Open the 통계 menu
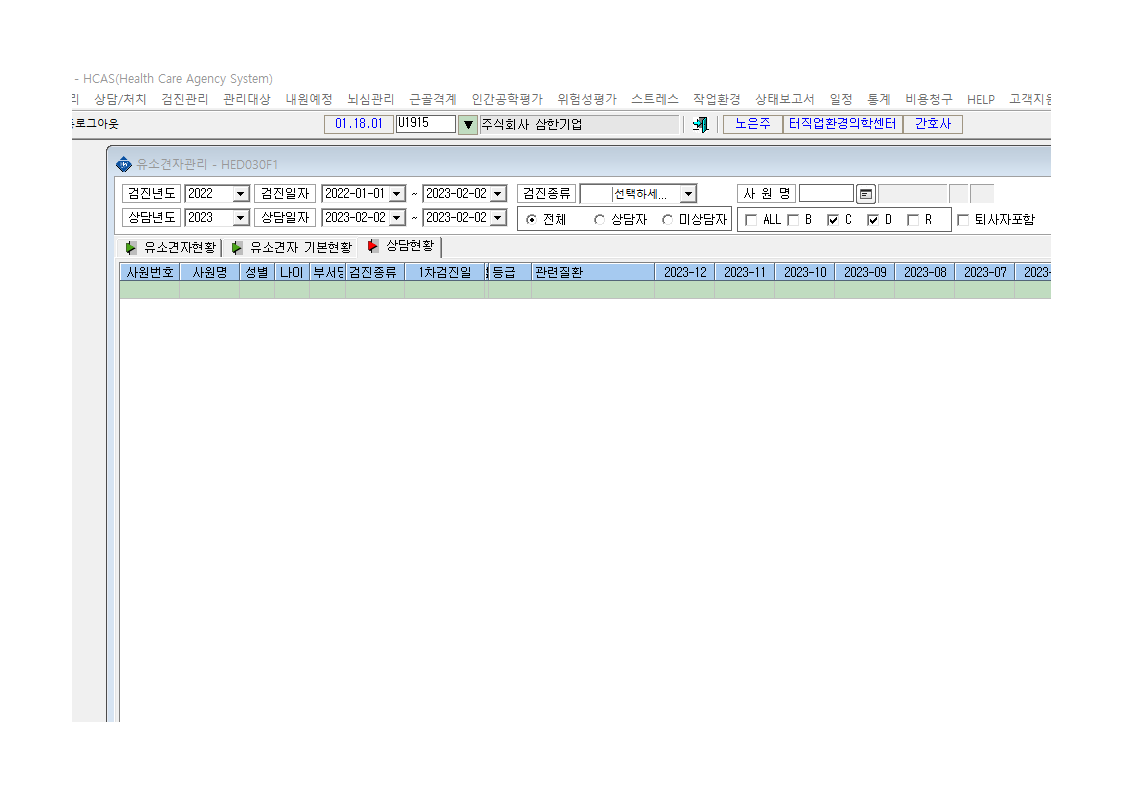The height and width of the screenshot is (793, 1122). pos(879,99)
